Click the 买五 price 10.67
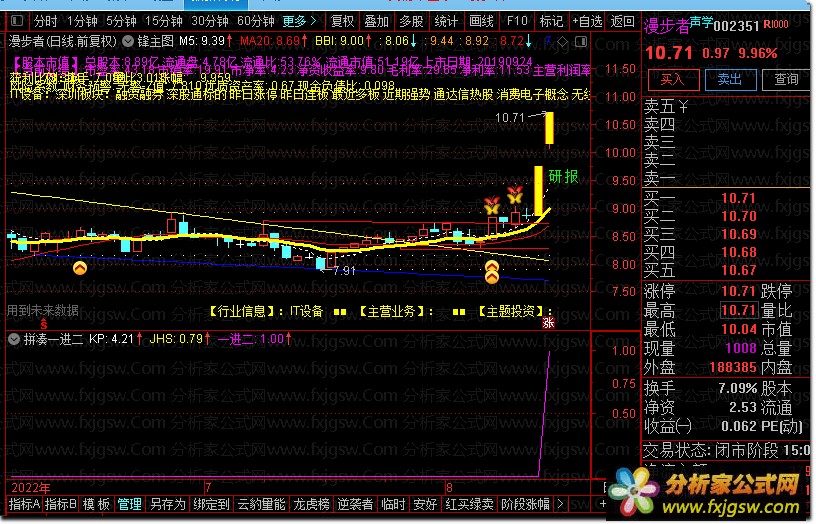 coord(738,271)
